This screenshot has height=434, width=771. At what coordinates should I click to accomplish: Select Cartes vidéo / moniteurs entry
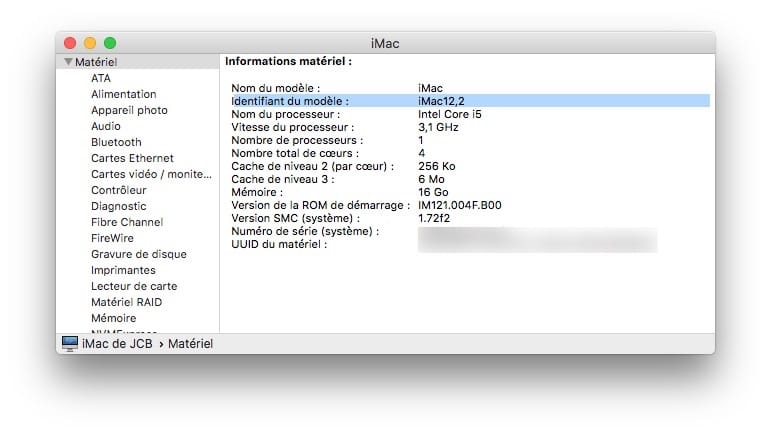click(x=151, y=174)
